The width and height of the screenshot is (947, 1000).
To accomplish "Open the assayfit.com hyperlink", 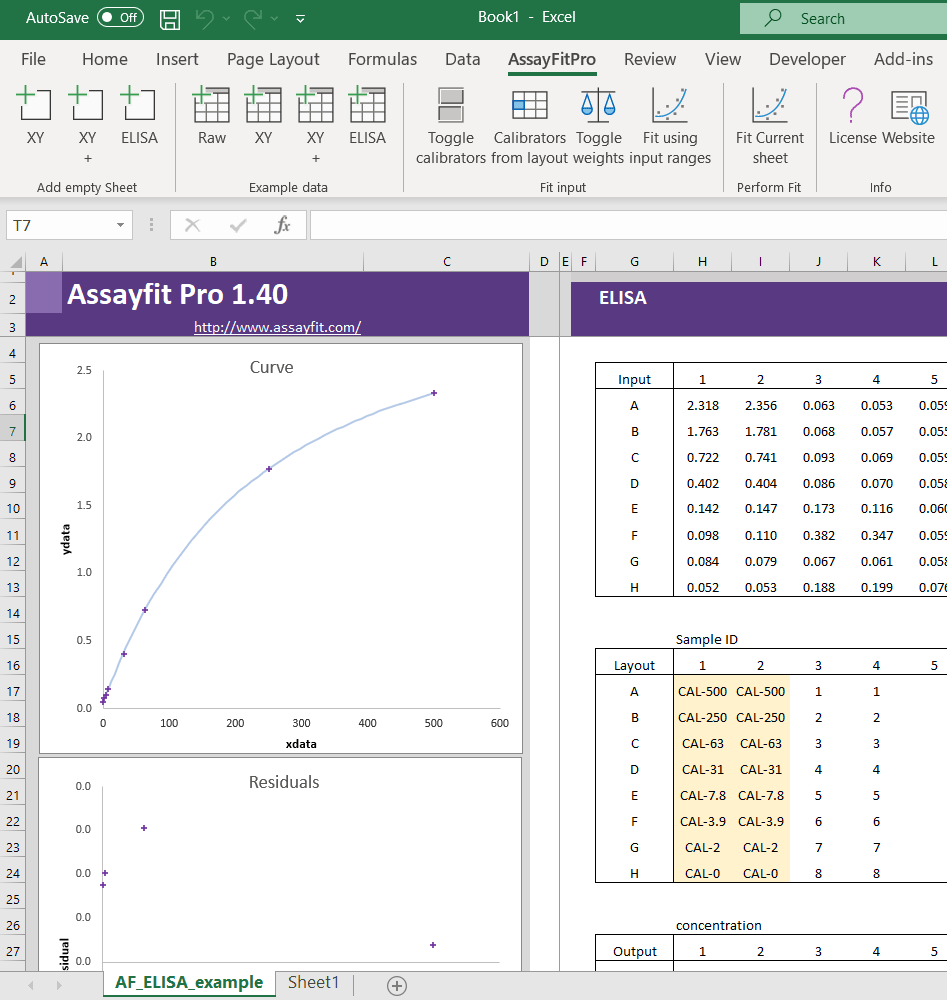I will [277, 327].
